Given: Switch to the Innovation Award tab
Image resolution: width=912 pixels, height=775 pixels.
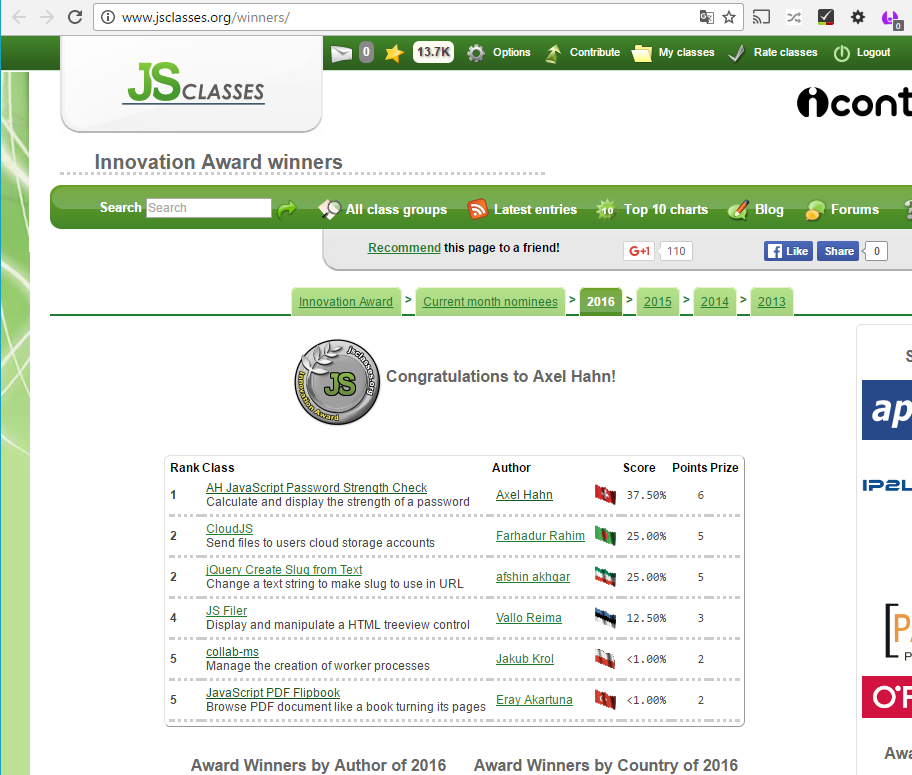Looking at the screenshot, I should (346, 302).
